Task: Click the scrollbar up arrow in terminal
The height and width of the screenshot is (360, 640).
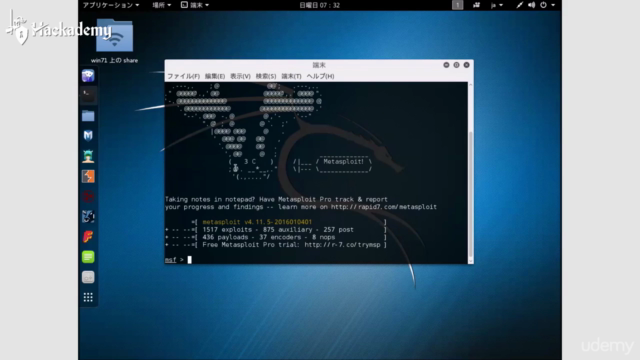Action: pyautogui.click(x=471, y=84)
